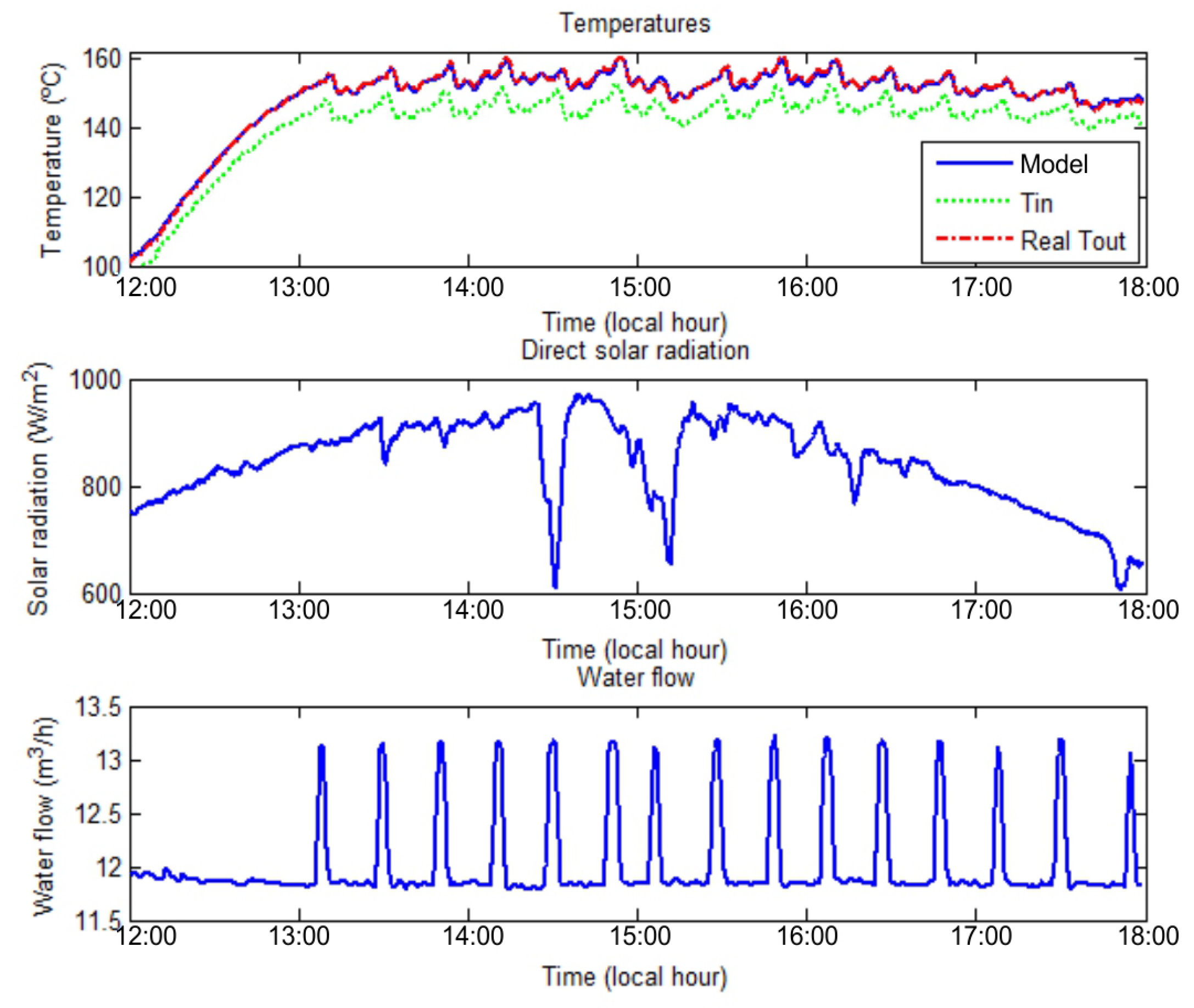Click the blue Model line sample

tap(973, 164)
